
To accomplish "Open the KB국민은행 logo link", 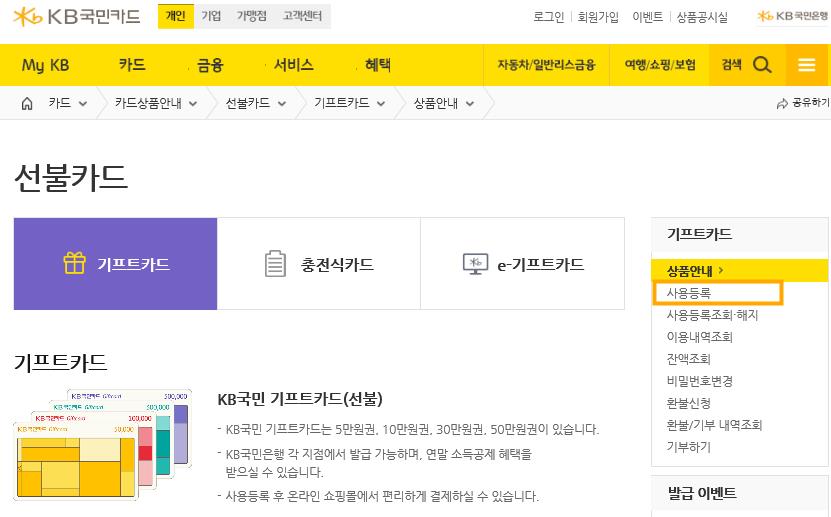I will tap(793, 16).
